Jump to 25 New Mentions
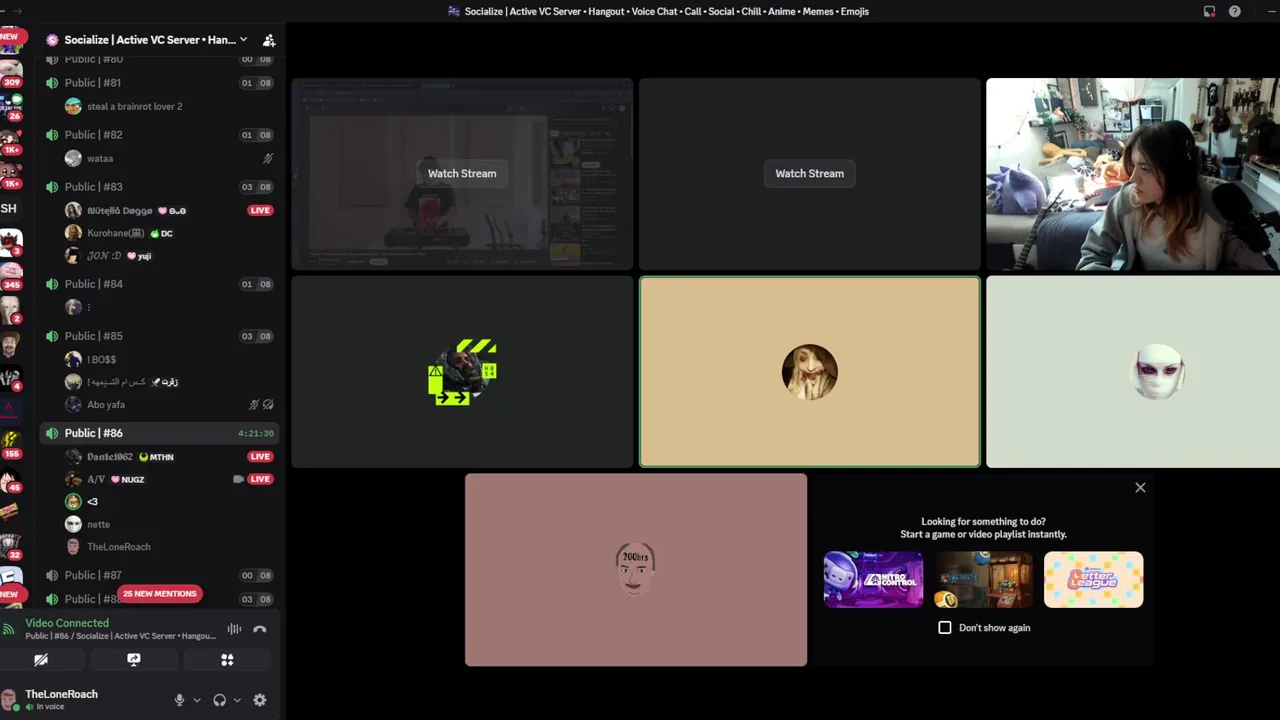The width and height of the screenshot is (1280, 720). 160,594
